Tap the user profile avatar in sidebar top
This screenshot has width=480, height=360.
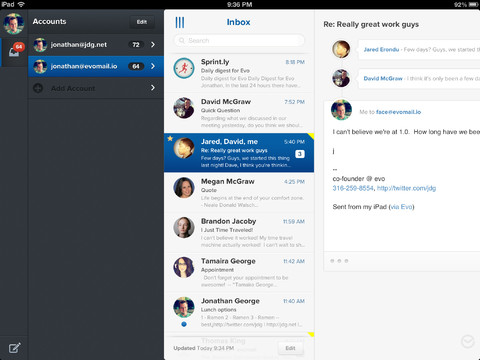[14, 24]
